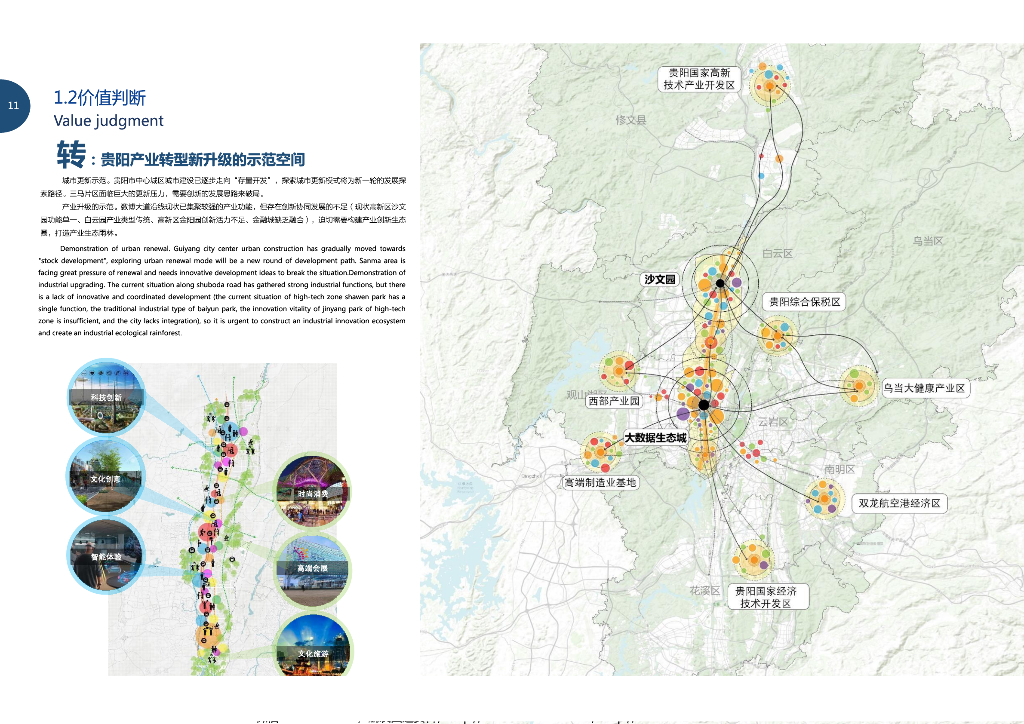Screen dimensions: 1024x724
Task: Select the 文化旅游 circular photo
Action: 313,646
